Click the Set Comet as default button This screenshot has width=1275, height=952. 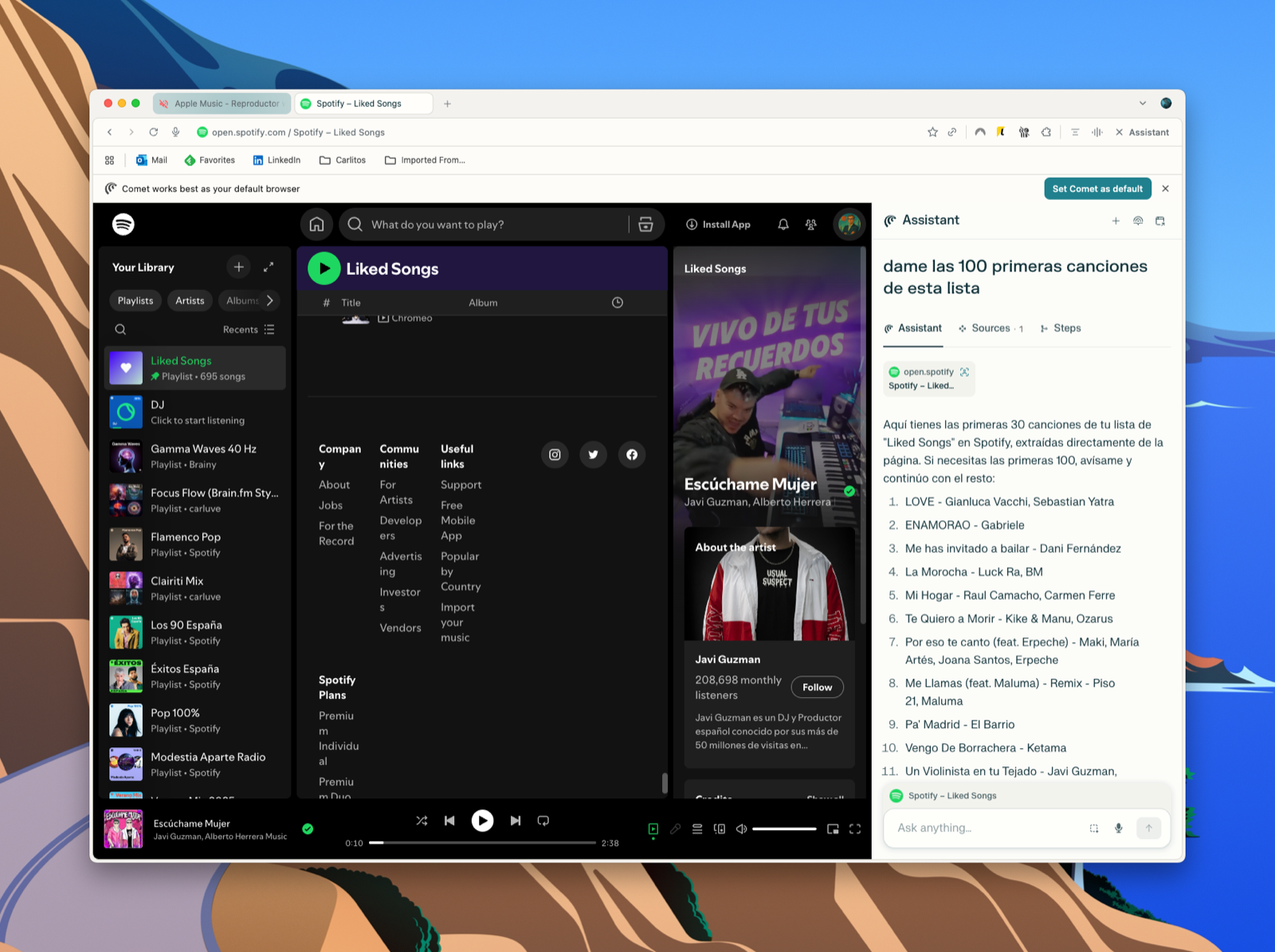(x=1097, y=188)
